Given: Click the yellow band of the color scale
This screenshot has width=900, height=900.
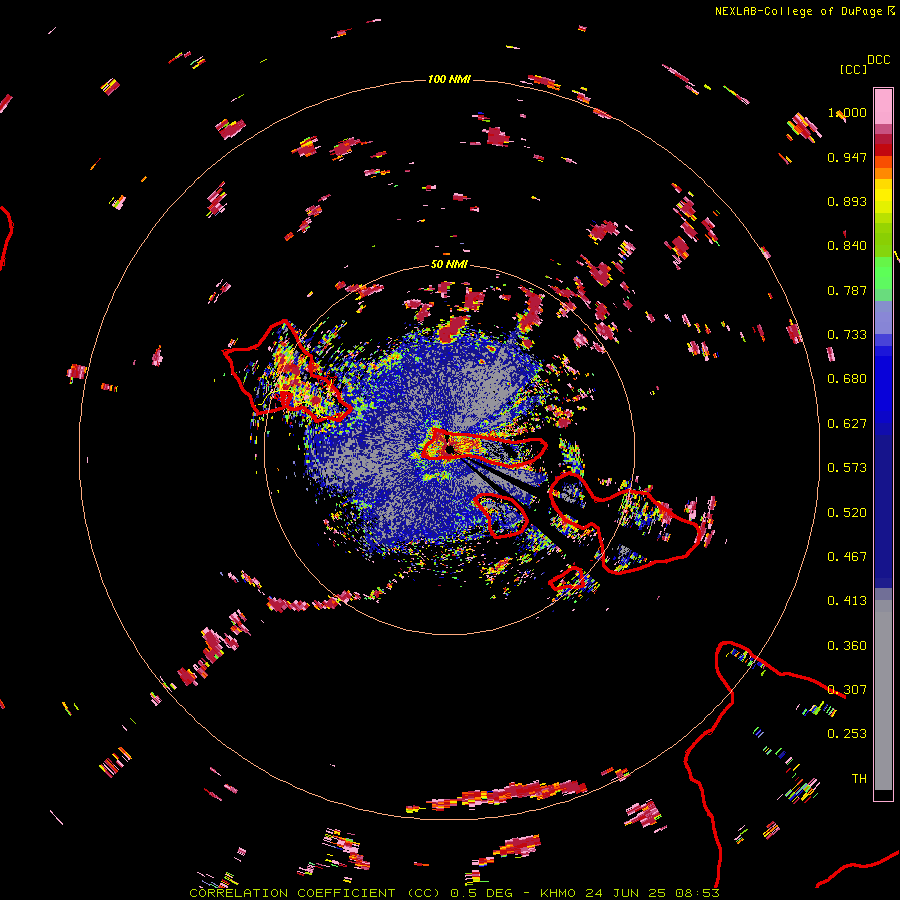Looking at the screenshot, I should (x=883, y=197).
